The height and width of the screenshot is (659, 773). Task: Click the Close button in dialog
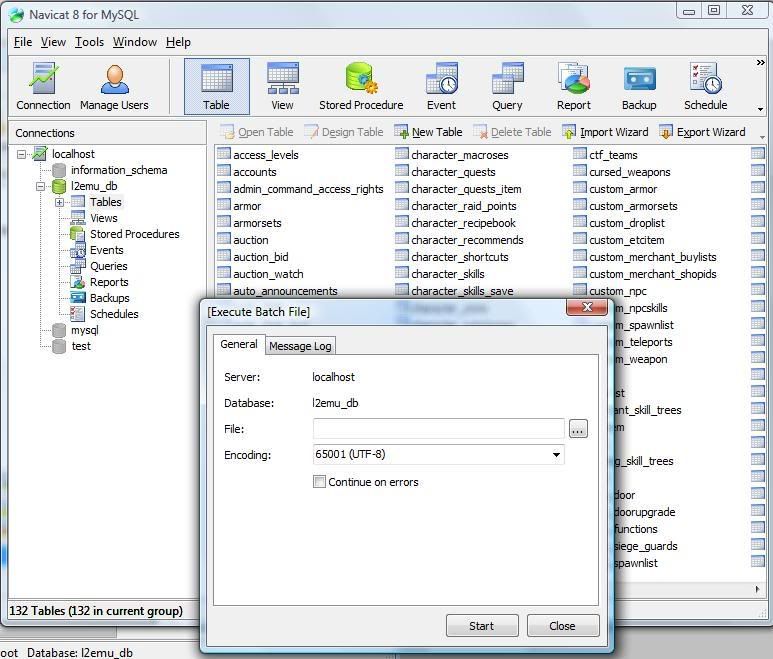tap(562, 625)
